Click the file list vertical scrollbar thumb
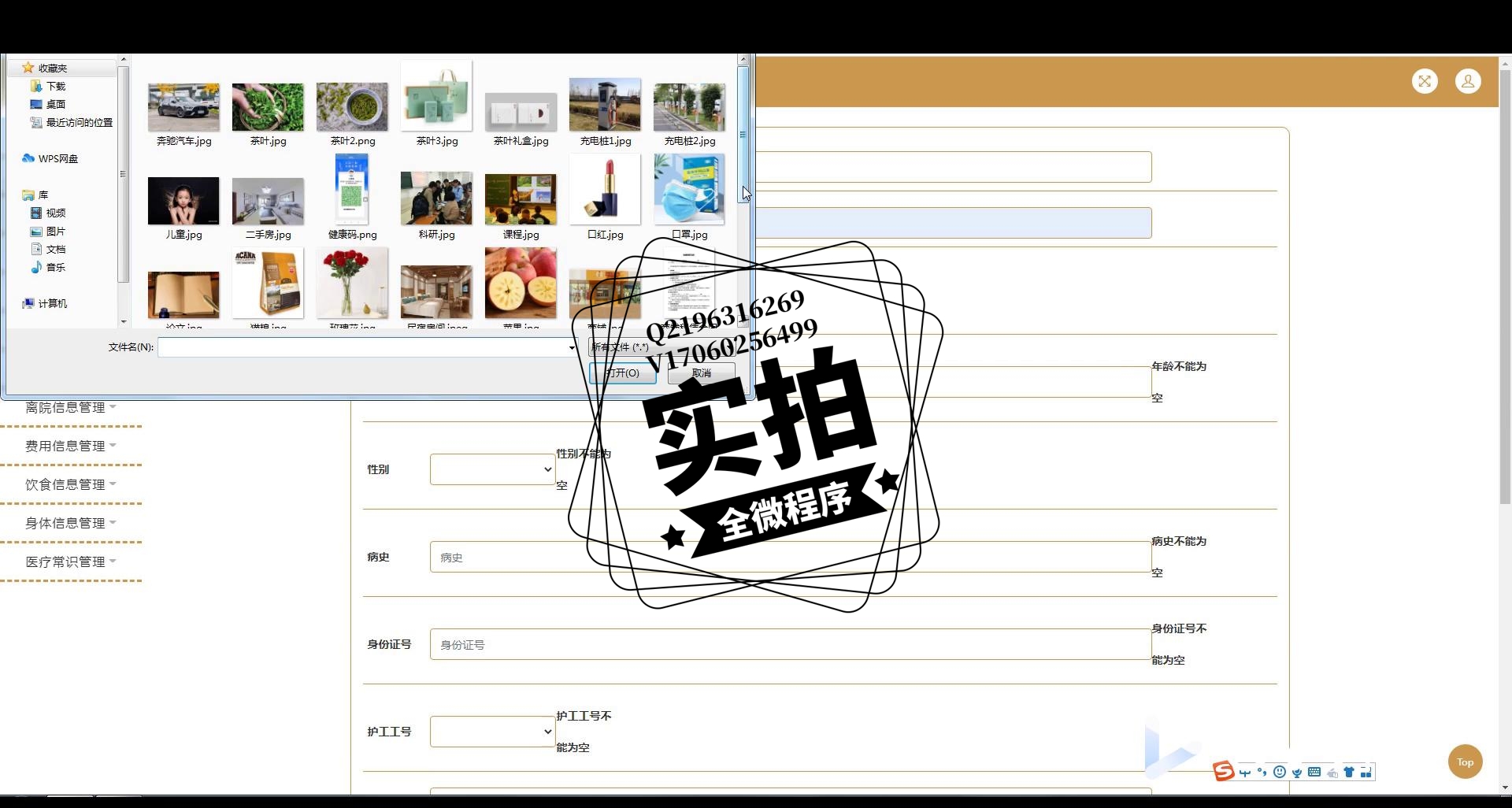Screen dimensions: 1512x808 743,134
